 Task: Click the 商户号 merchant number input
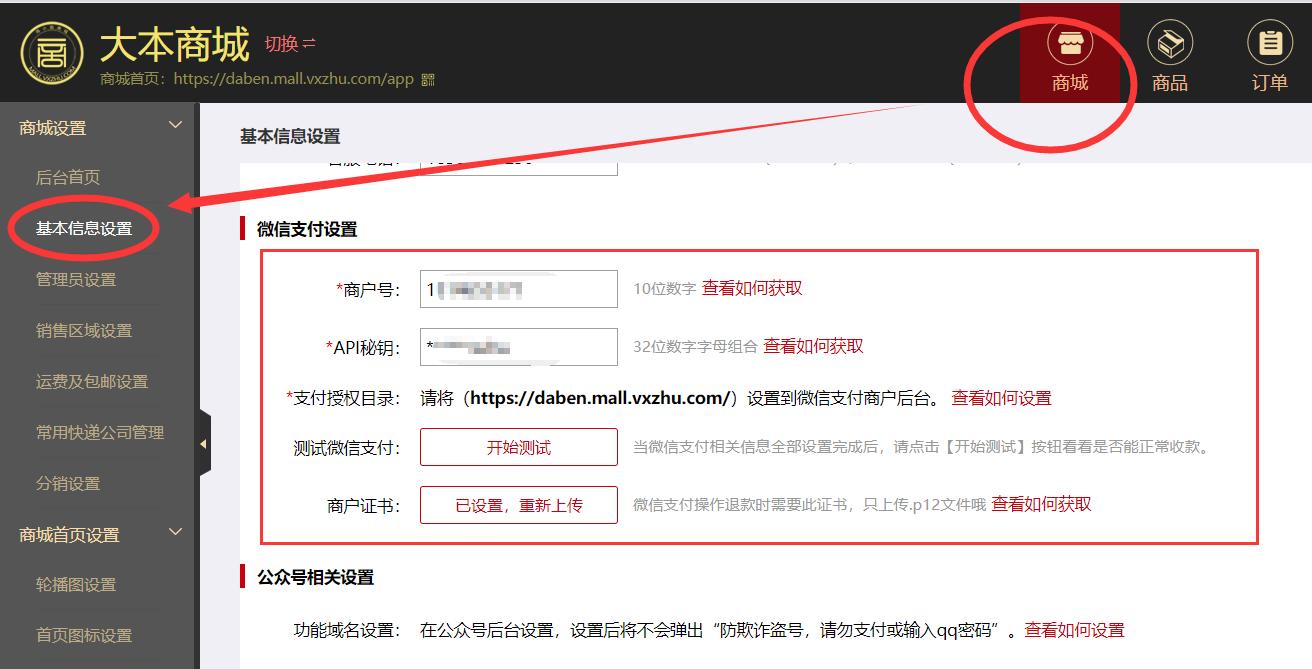click(x=518, y=288)
